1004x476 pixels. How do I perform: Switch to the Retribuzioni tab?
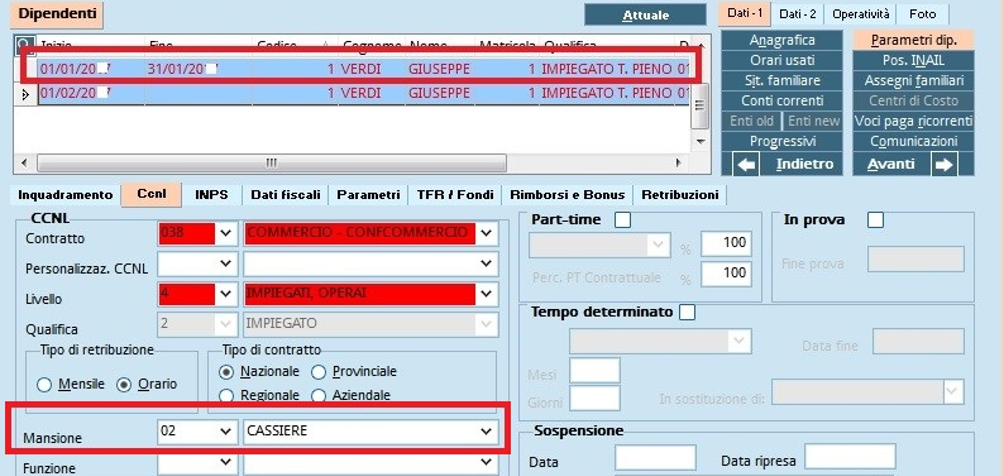(680, 195)
